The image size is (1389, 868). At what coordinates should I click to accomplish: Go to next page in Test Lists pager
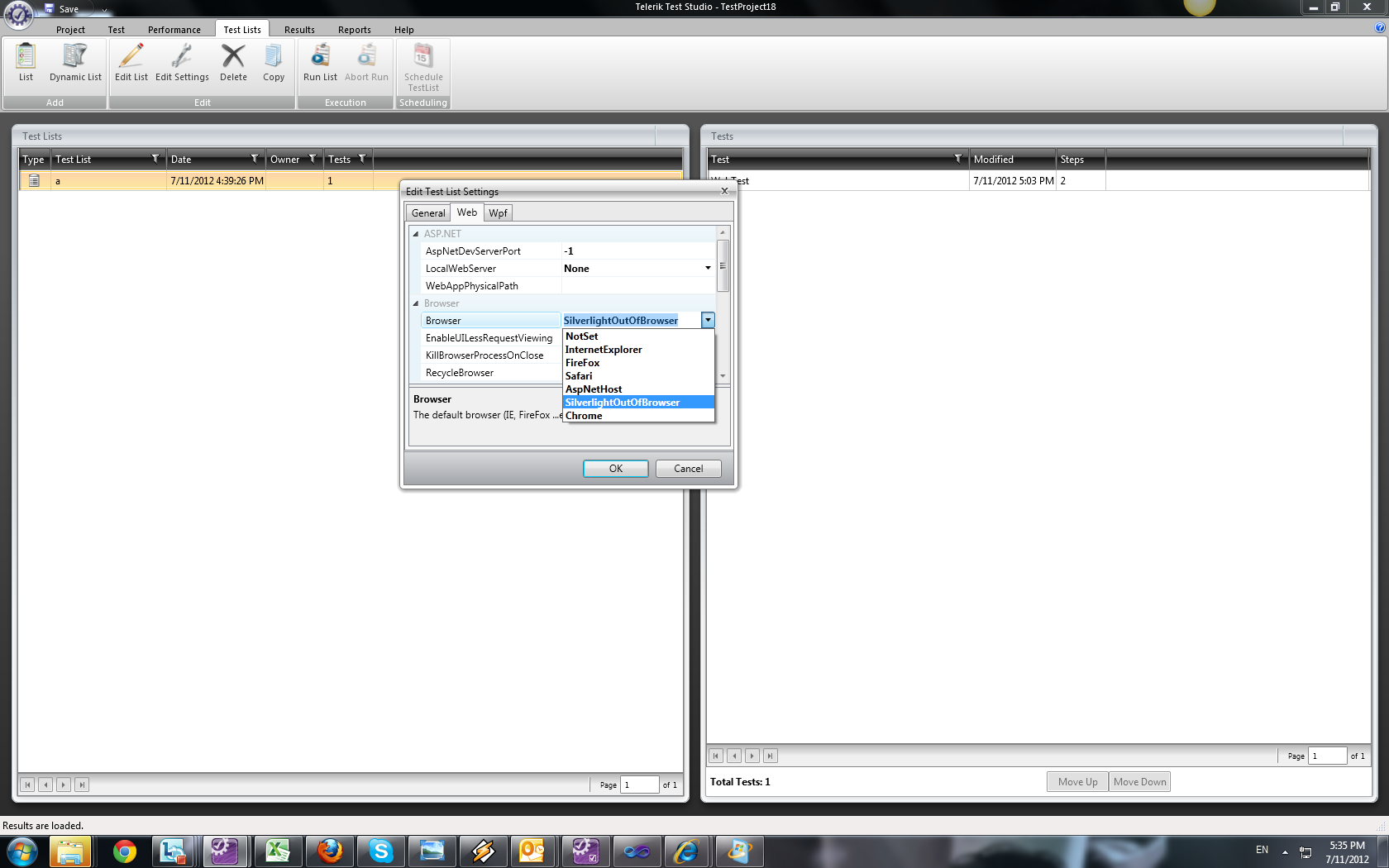tap(64, 785)
